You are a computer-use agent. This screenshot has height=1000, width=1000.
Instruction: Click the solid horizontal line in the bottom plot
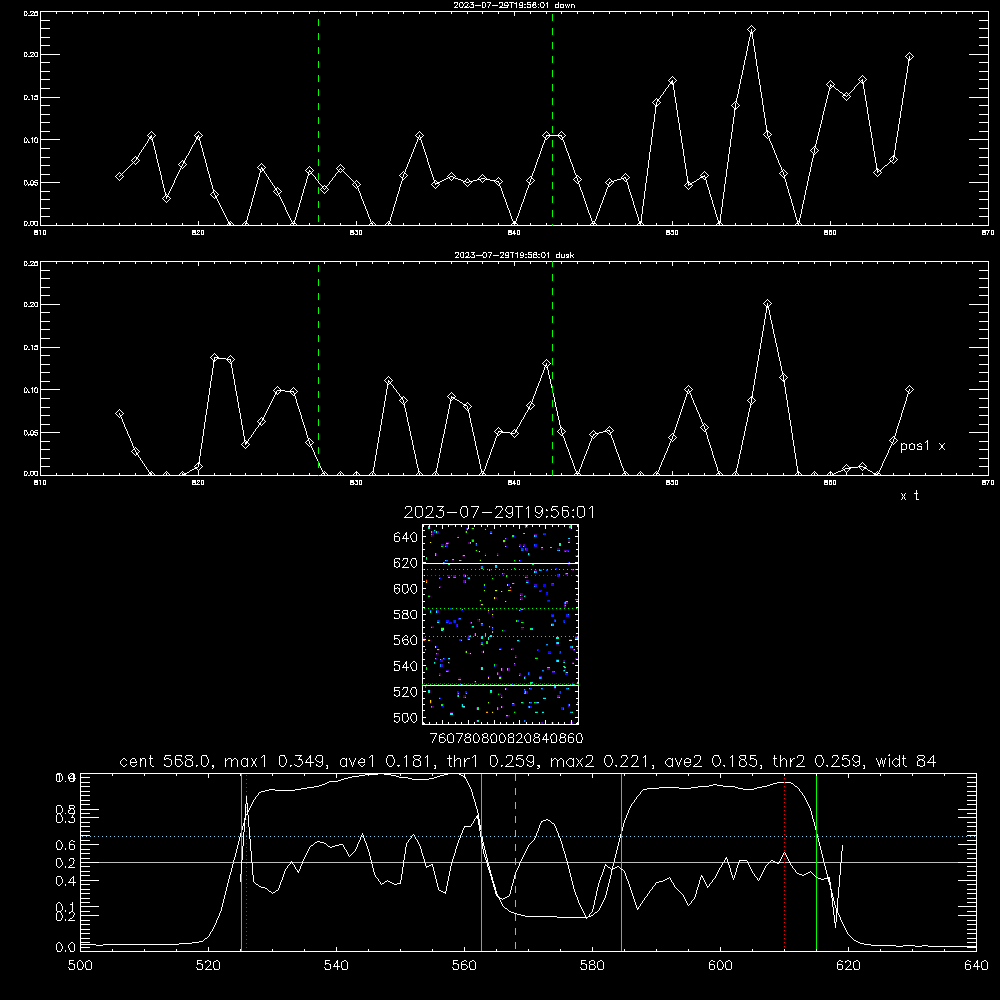pos(528,862)
